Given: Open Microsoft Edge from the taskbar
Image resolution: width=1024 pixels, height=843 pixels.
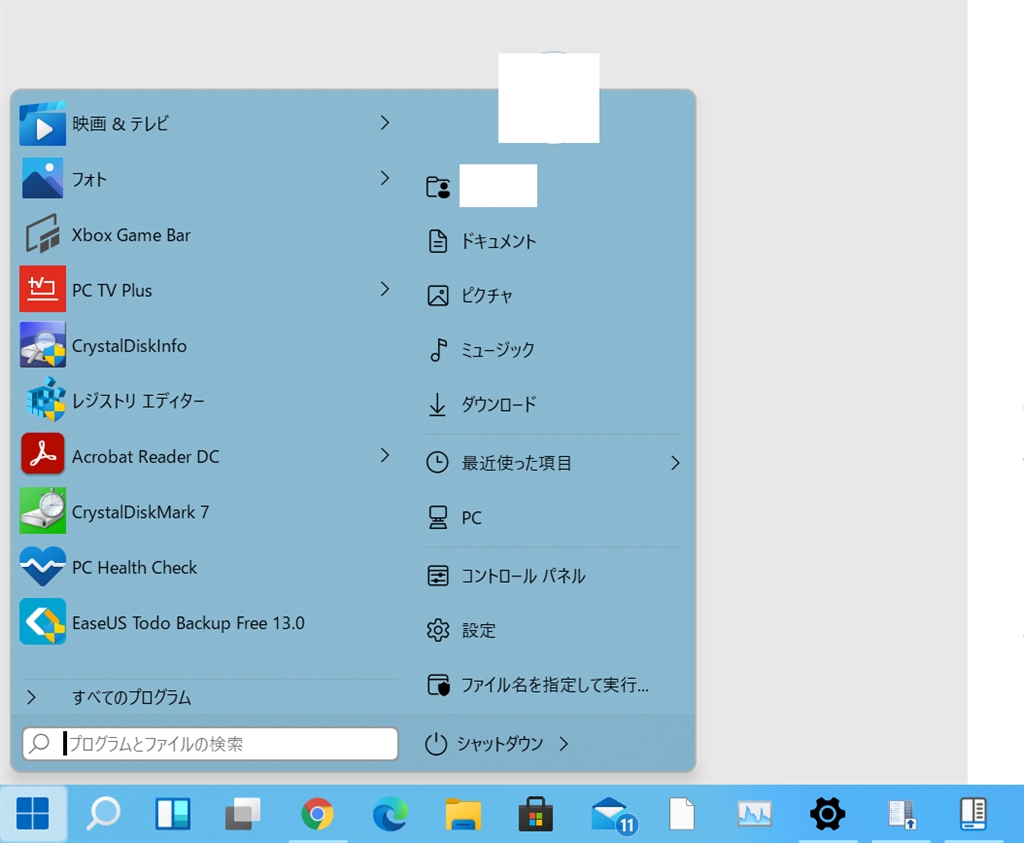Looking at the screenshot, I should tap(390, 814).
